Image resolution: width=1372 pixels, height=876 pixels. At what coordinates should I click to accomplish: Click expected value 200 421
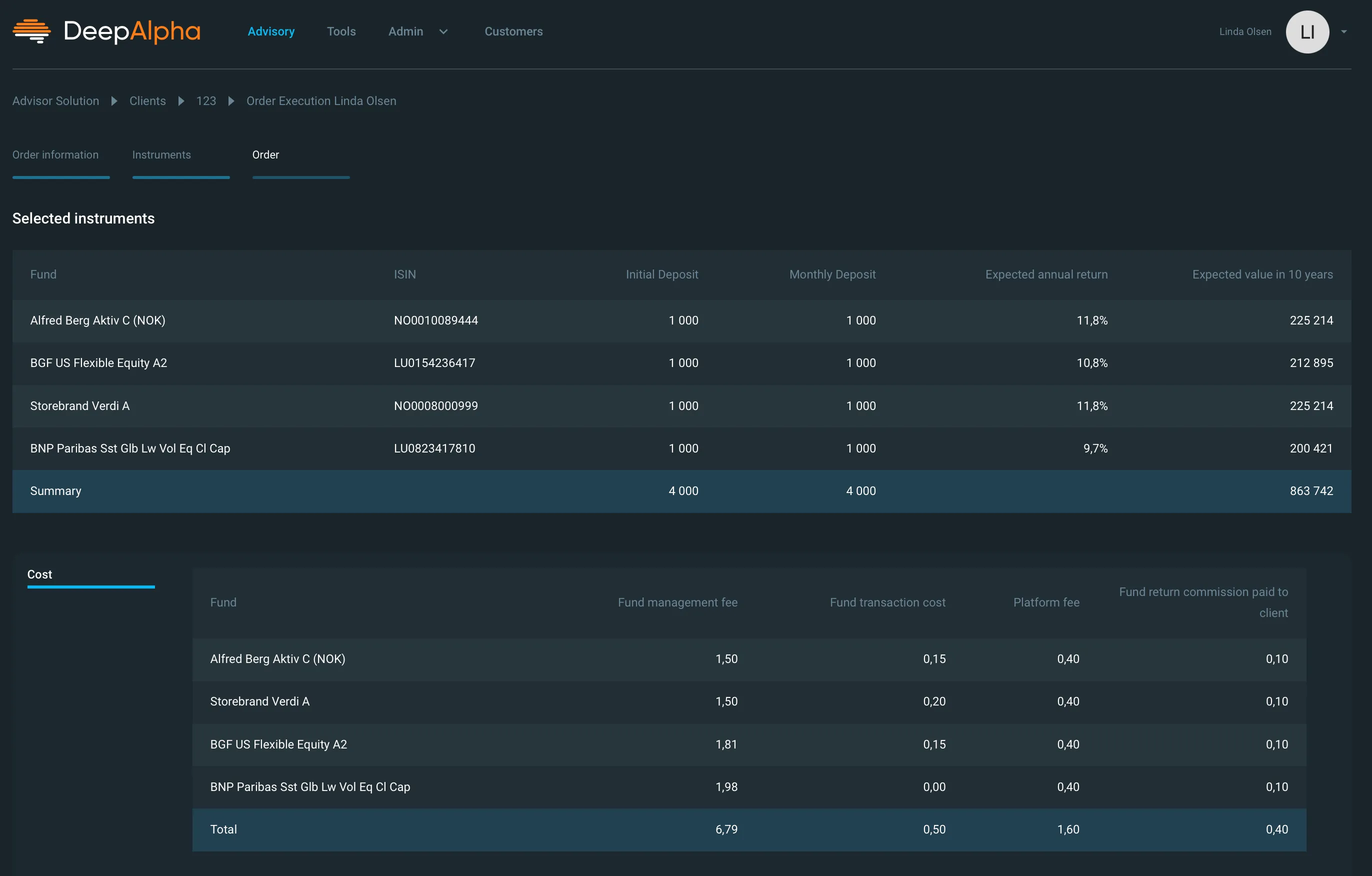tap(1311, 448)
